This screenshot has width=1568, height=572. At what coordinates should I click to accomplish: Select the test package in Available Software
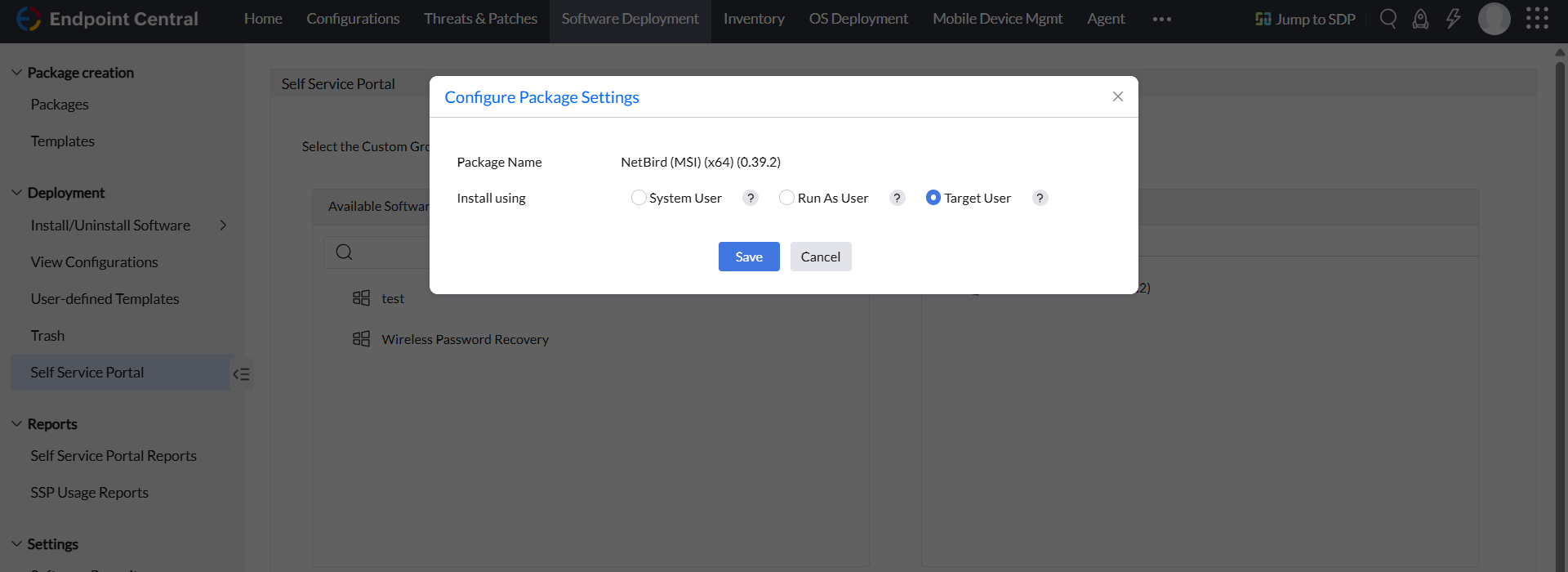[x=393, y=299]
